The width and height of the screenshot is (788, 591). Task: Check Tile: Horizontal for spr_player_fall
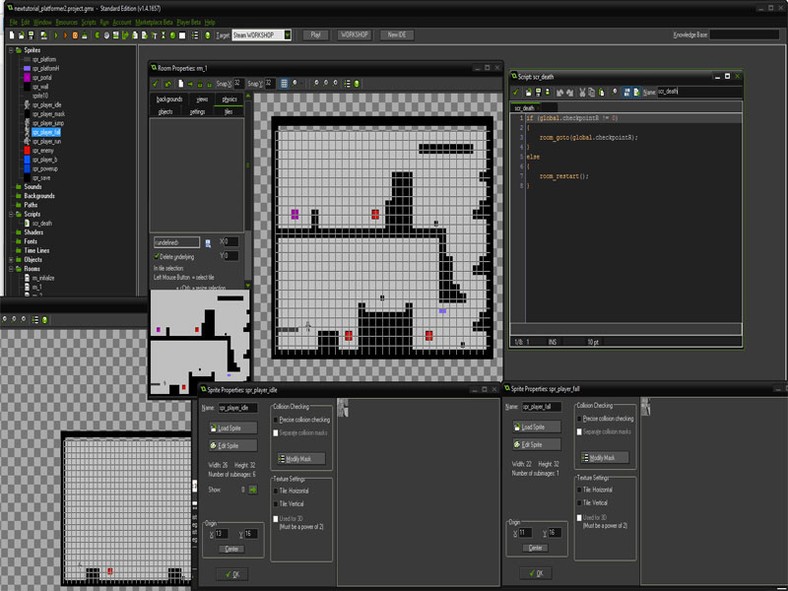[x=580, y=489]
